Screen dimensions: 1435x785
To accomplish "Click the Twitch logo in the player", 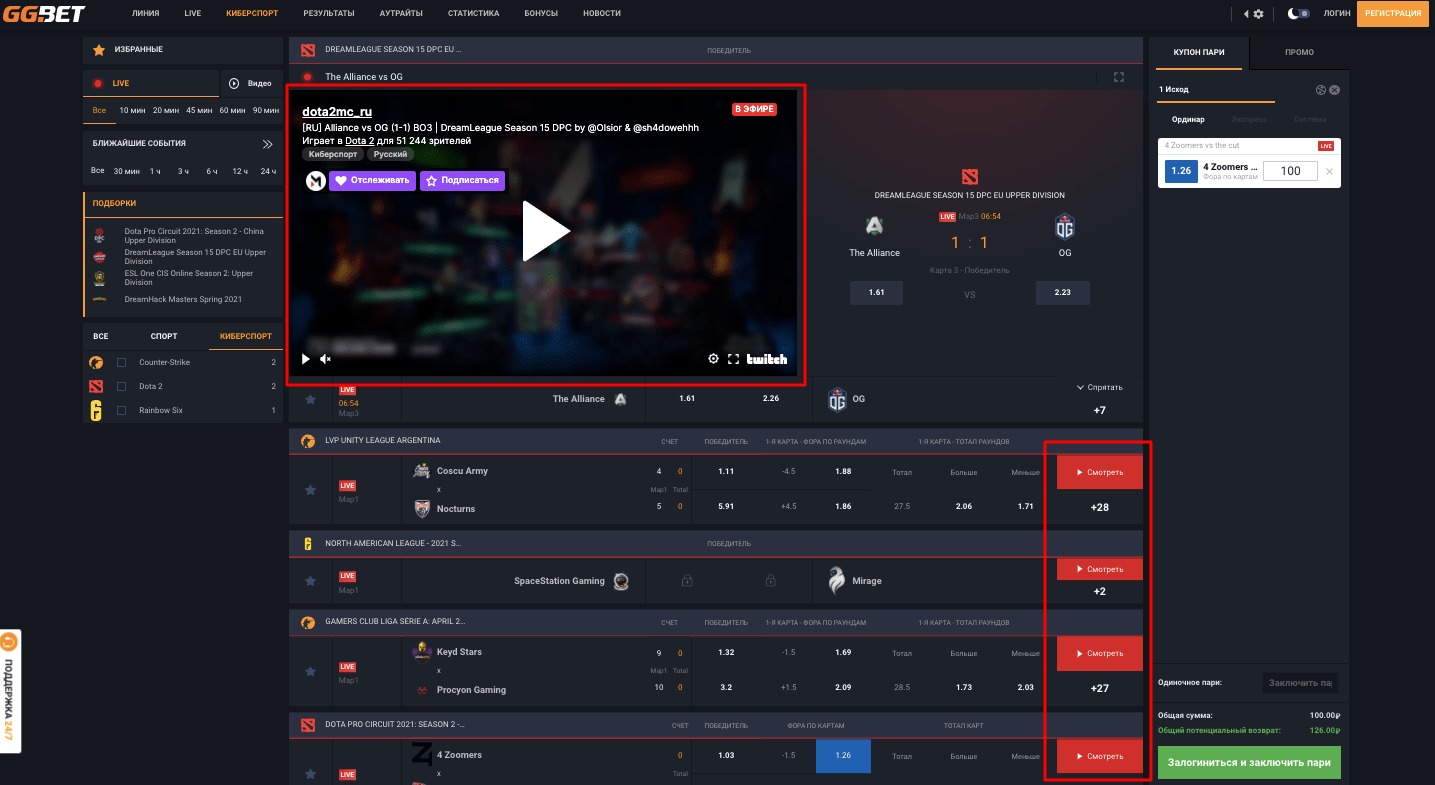I will 767,359.
